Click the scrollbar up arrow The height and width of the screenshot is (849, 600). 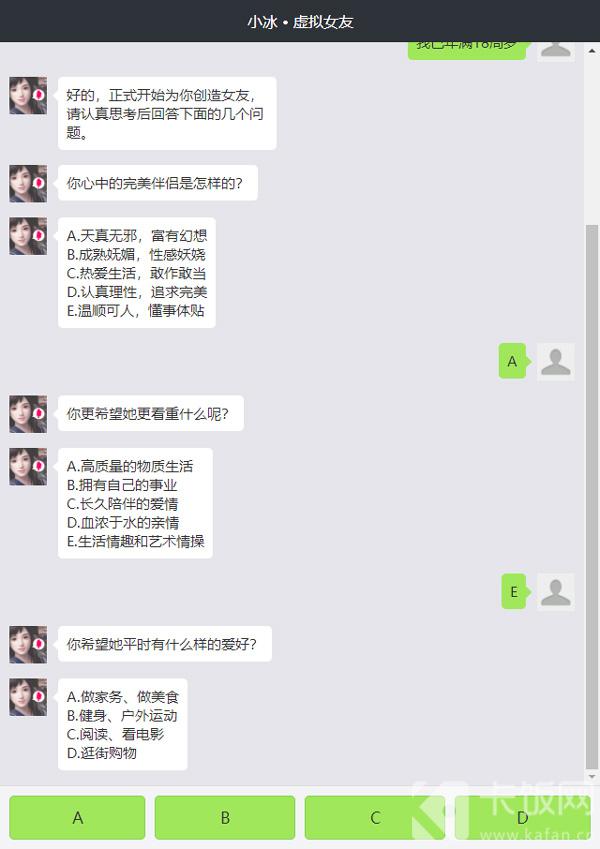(592, 51)
